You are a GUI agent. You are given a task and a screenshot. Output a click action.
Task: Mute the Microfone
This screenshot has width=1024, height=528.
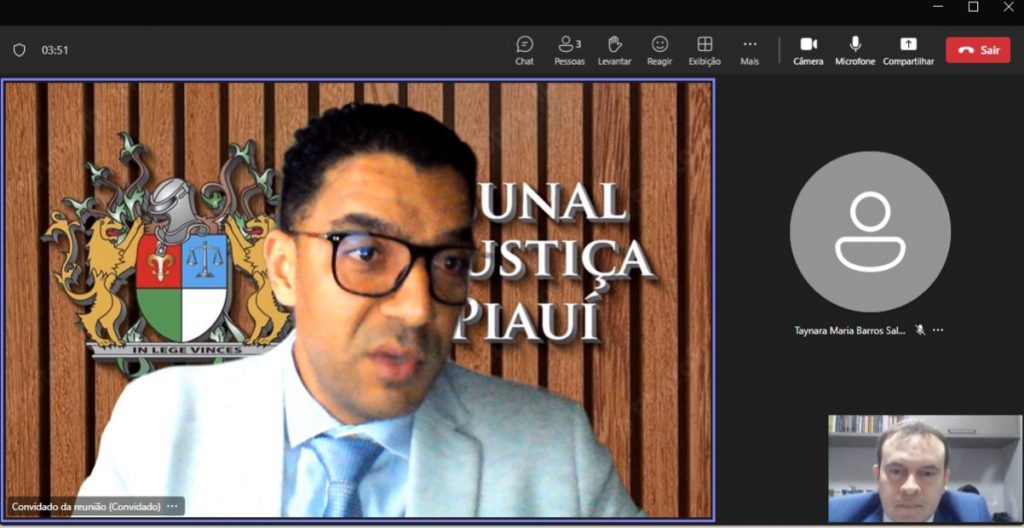pos(855,49)
